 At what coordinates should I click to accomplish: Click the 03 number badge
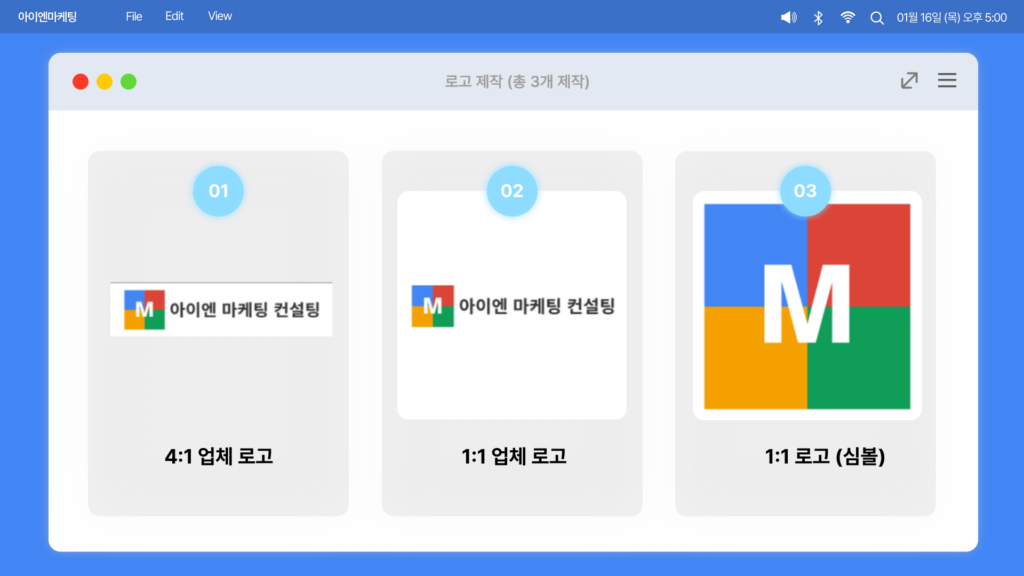point(805,191)
